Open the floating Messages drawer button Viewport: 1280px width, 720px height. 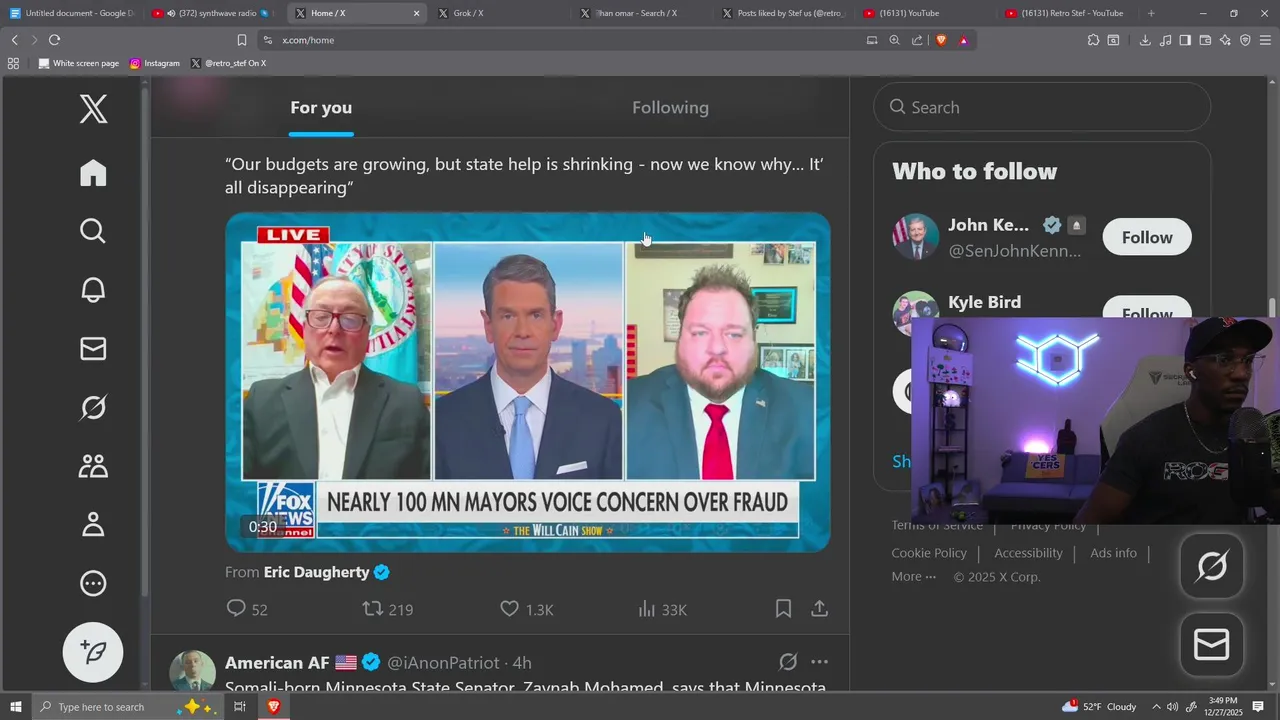(x=1212, y=645)
